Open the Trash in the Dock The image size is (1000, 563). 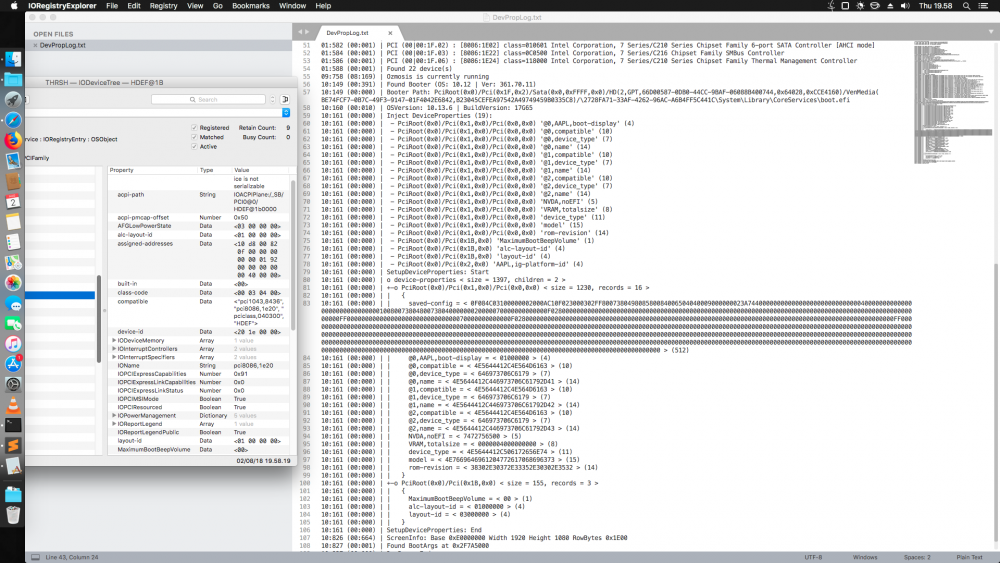(13, 515)
